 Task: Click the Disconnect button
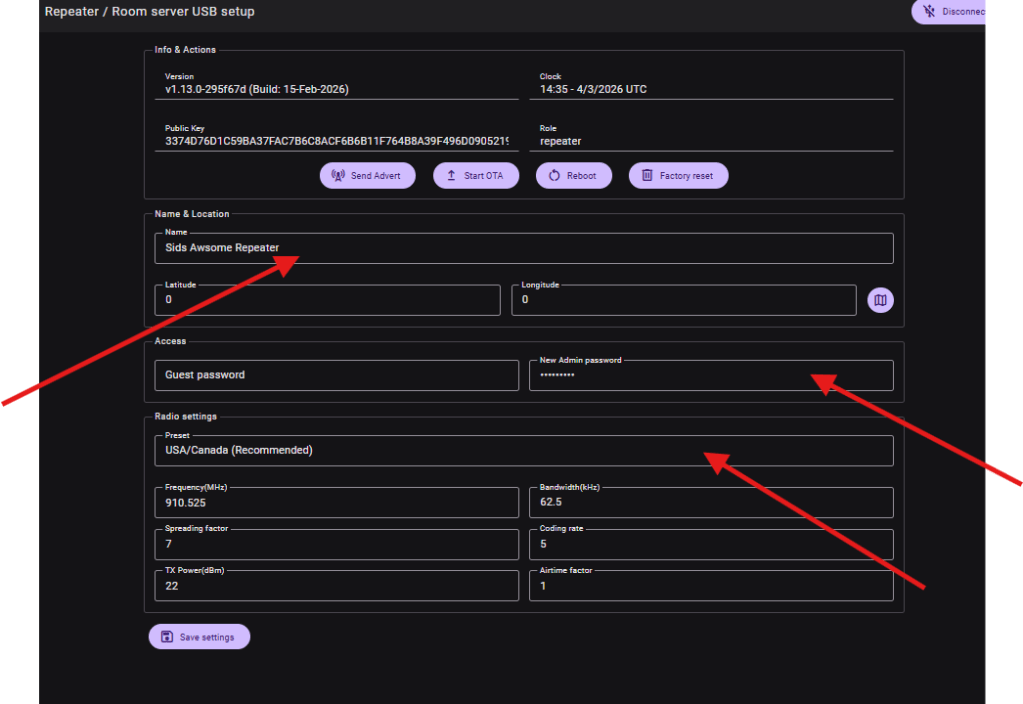950,12
